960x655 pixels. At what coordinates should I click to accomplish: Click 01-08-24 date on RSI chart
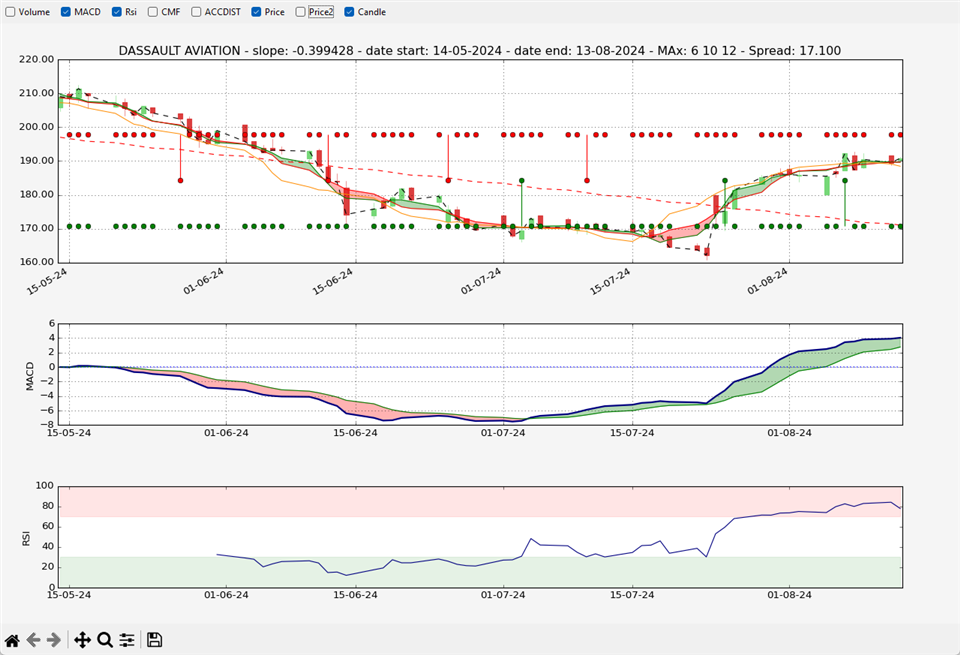pyautogui.click(x=789, y=594)
